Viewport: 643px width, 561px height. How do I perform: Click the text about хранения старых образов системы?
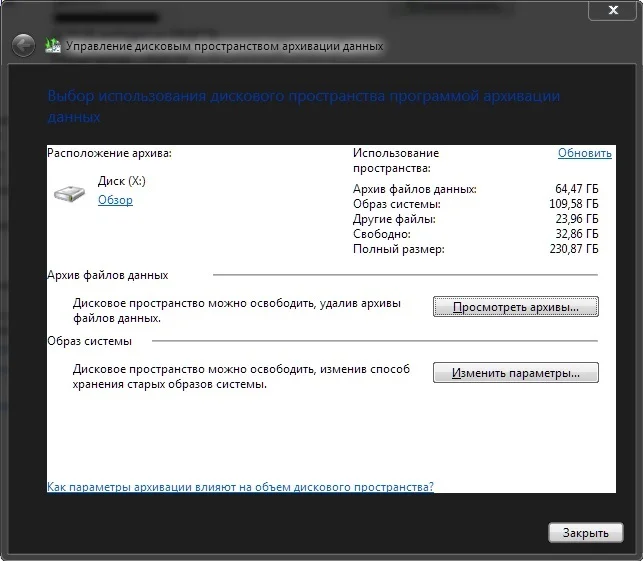[241, 376]
